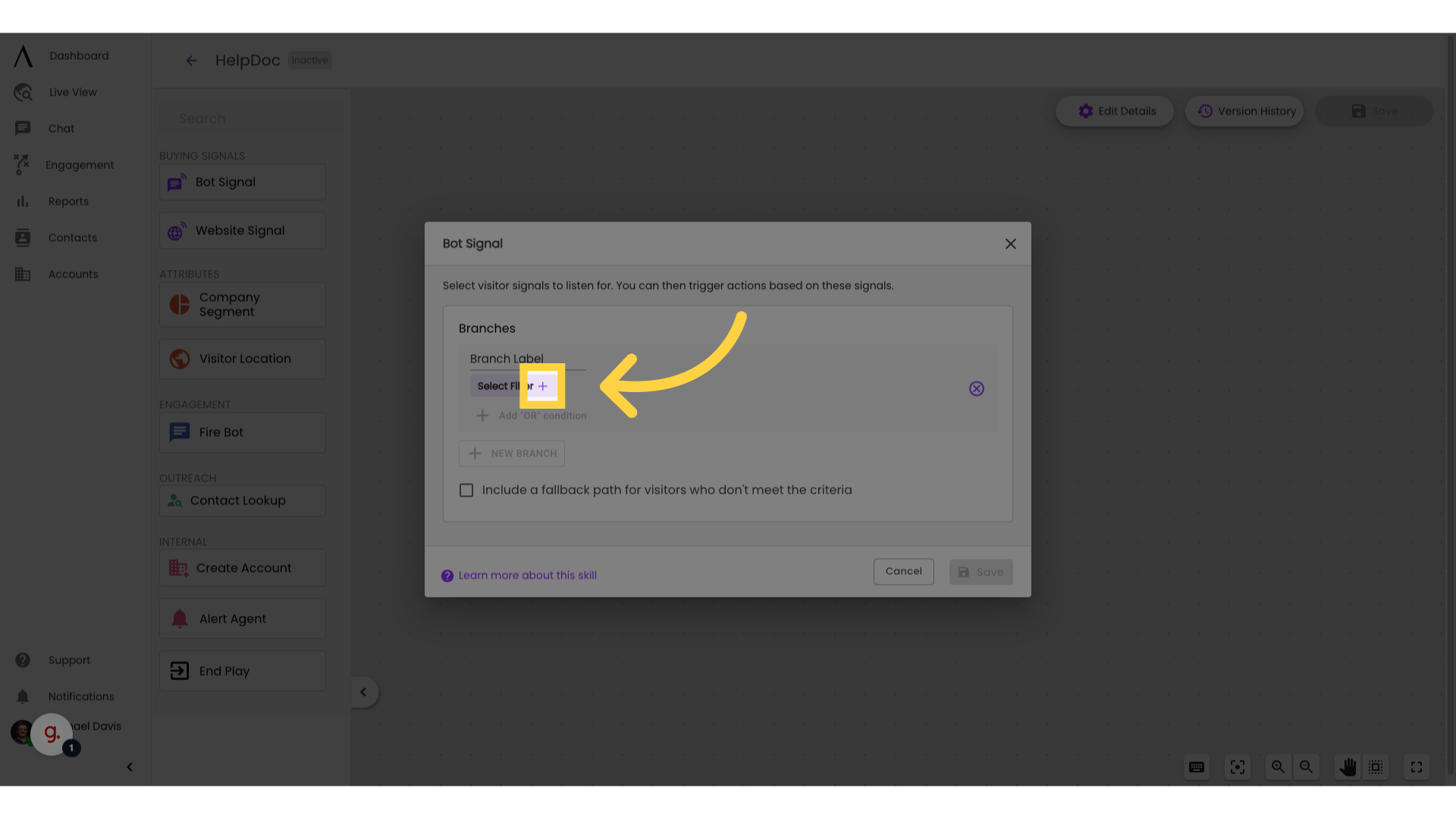
Task: Select the Fire Bot skill
Action: (x=242, y=432)
